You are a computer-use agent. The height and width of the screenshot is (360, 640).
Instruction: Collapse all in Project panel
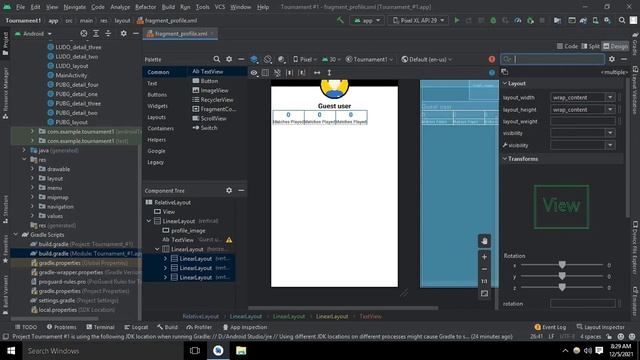(108, 33)
